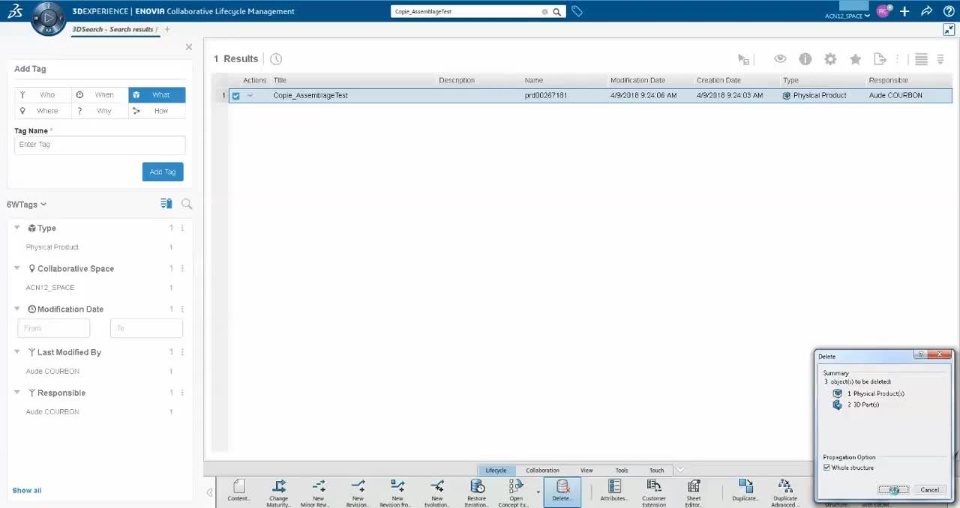Click the Duplicate Advanced tool
960x508 pixels.
point(785,493)
